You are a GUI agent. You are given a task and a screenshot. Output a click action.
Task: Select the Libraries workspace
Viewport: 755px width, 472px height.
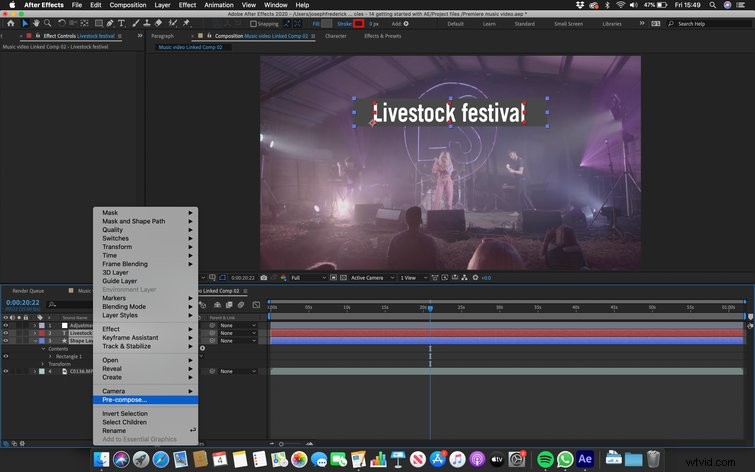612,24
